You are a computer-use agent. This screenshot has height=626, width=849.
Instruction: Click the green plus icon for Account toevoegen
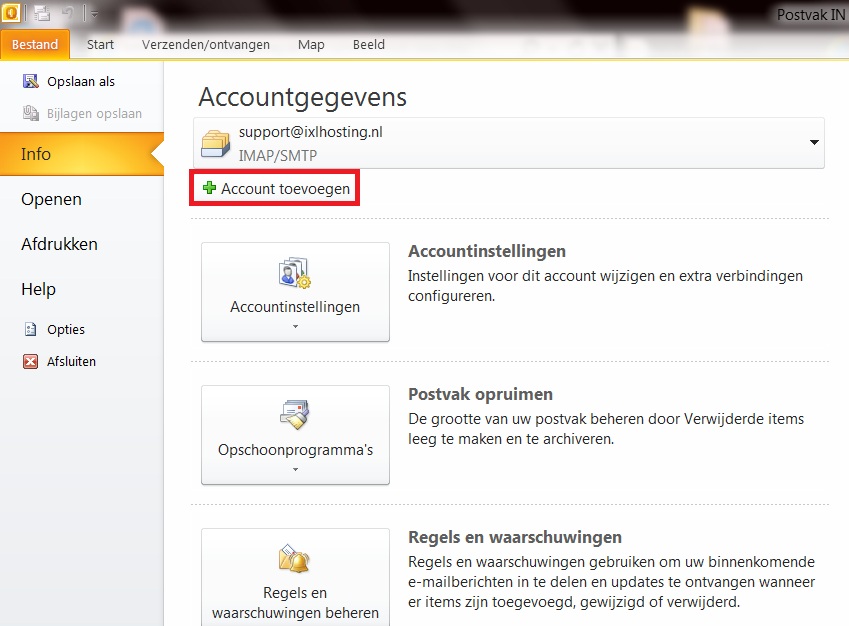[209, 188]
